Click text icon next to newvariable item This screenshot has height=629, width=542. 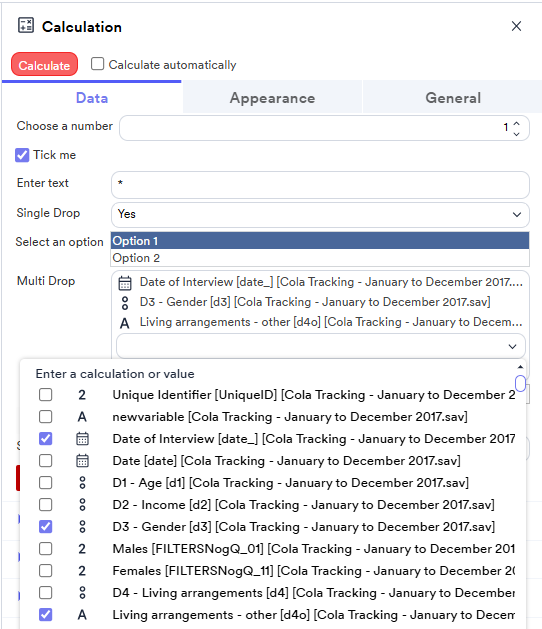(x=82, y=417)
